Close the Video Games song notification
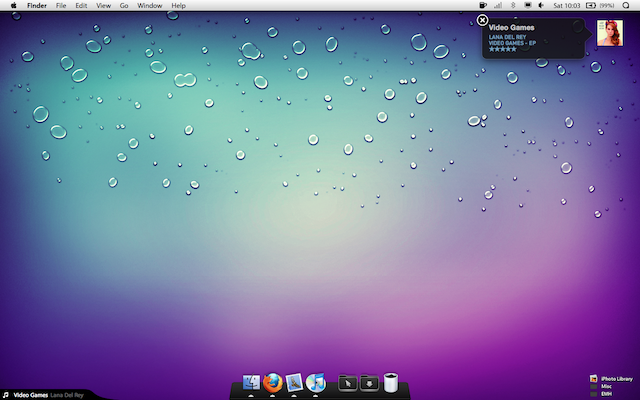Screen dimensions: 640x400 point(482,20)
